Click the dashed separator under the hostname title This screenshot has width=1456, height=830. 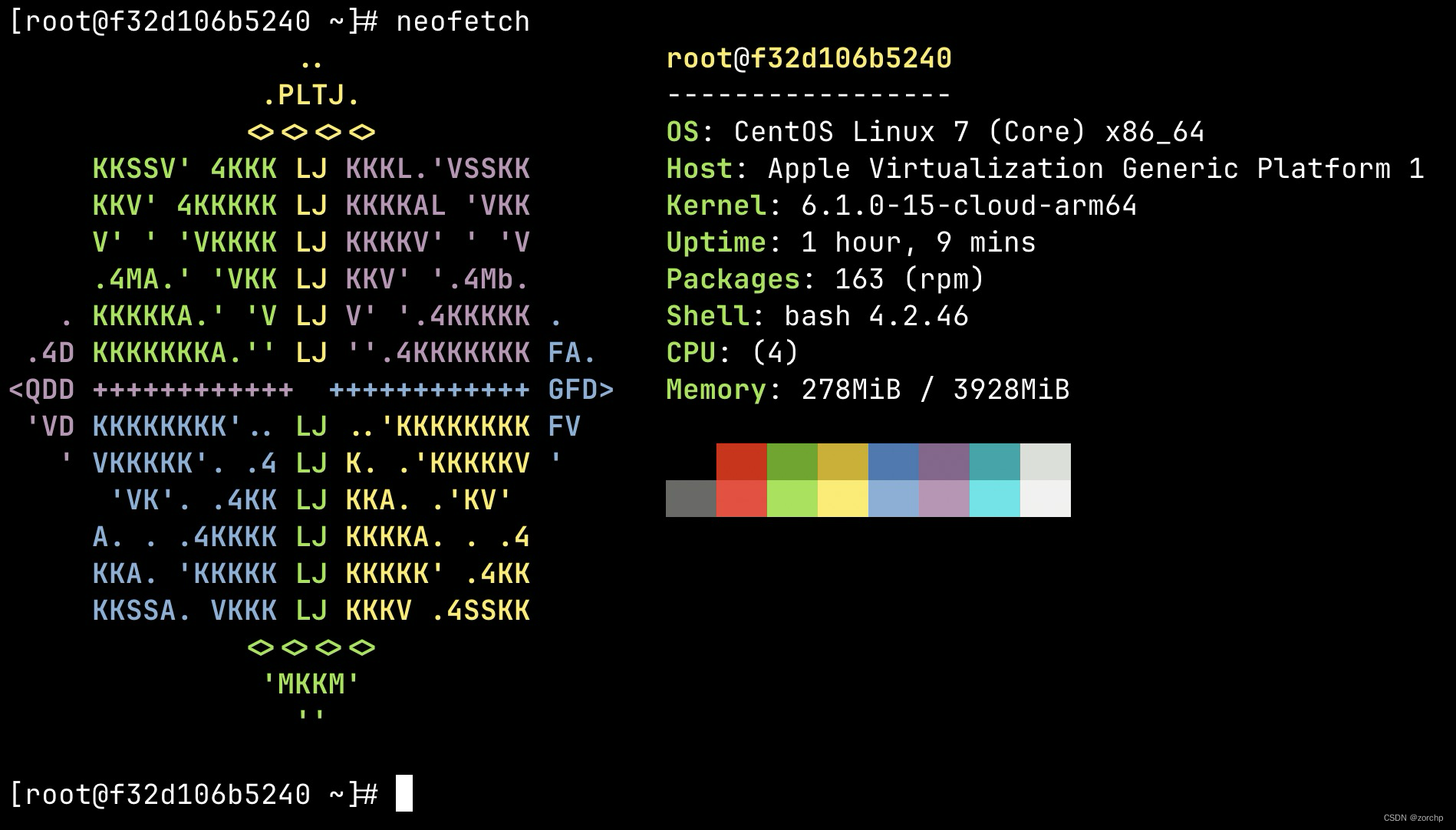(809, 95)
